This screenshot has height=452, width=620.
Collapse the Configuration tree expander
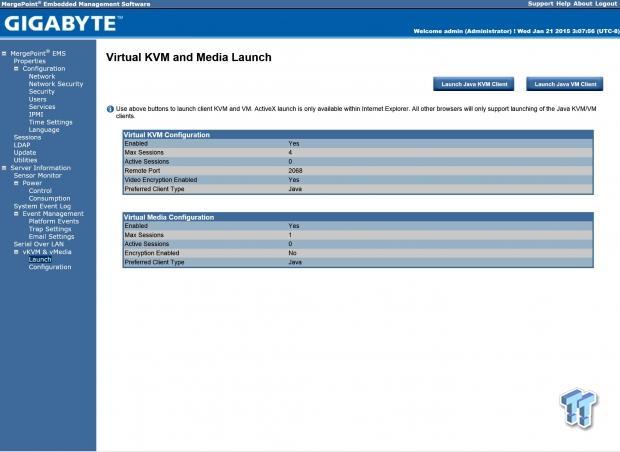(17, 69)
